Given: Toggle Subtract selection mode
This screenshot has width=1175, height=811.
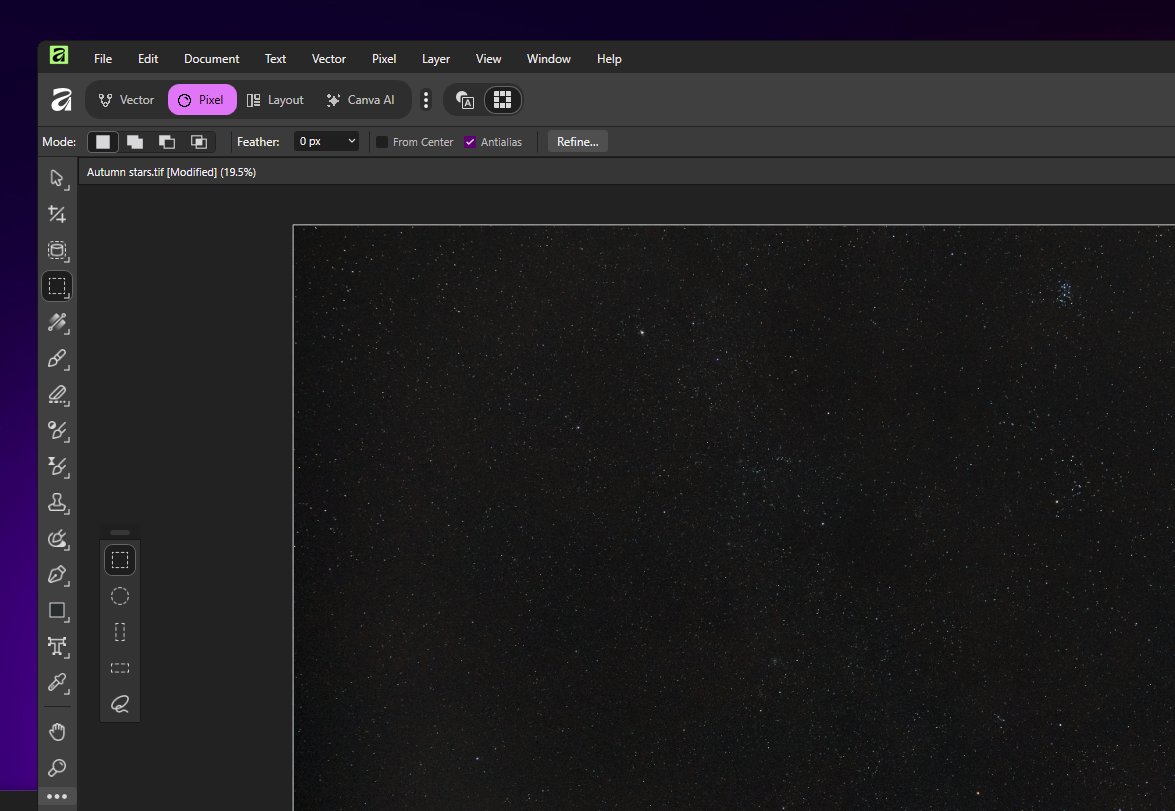Looking at the screenshot, I should tap(167, 141).
